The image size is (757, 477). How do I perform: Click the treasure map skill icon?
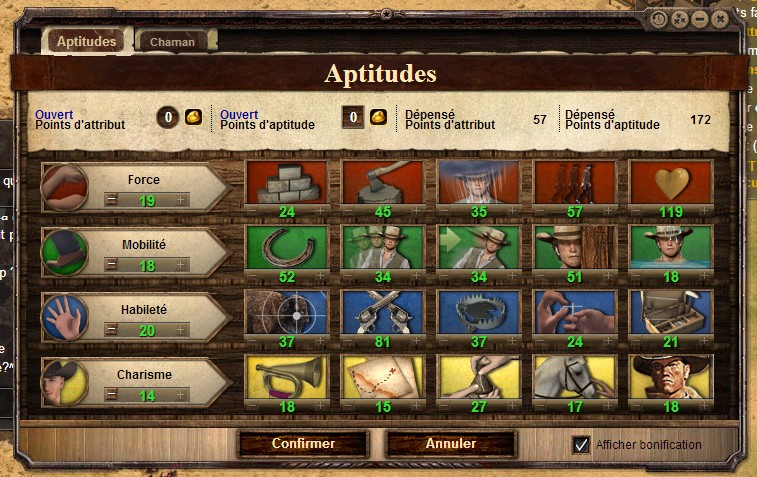[382, 377]
